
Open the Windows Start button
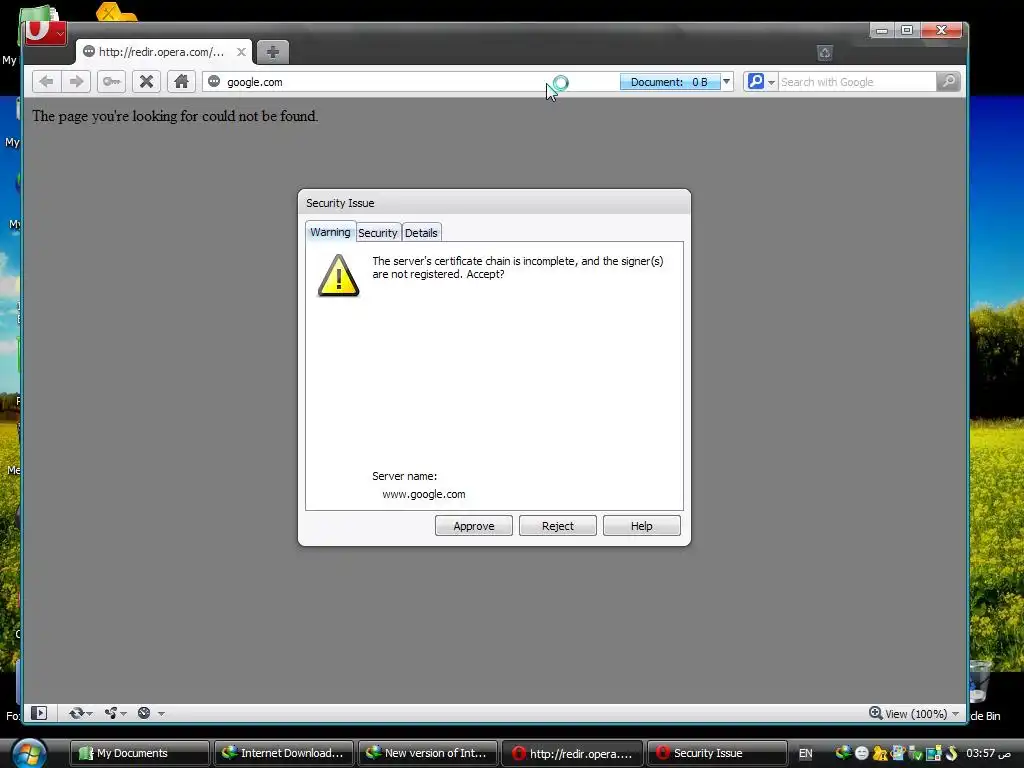point(29,754)
